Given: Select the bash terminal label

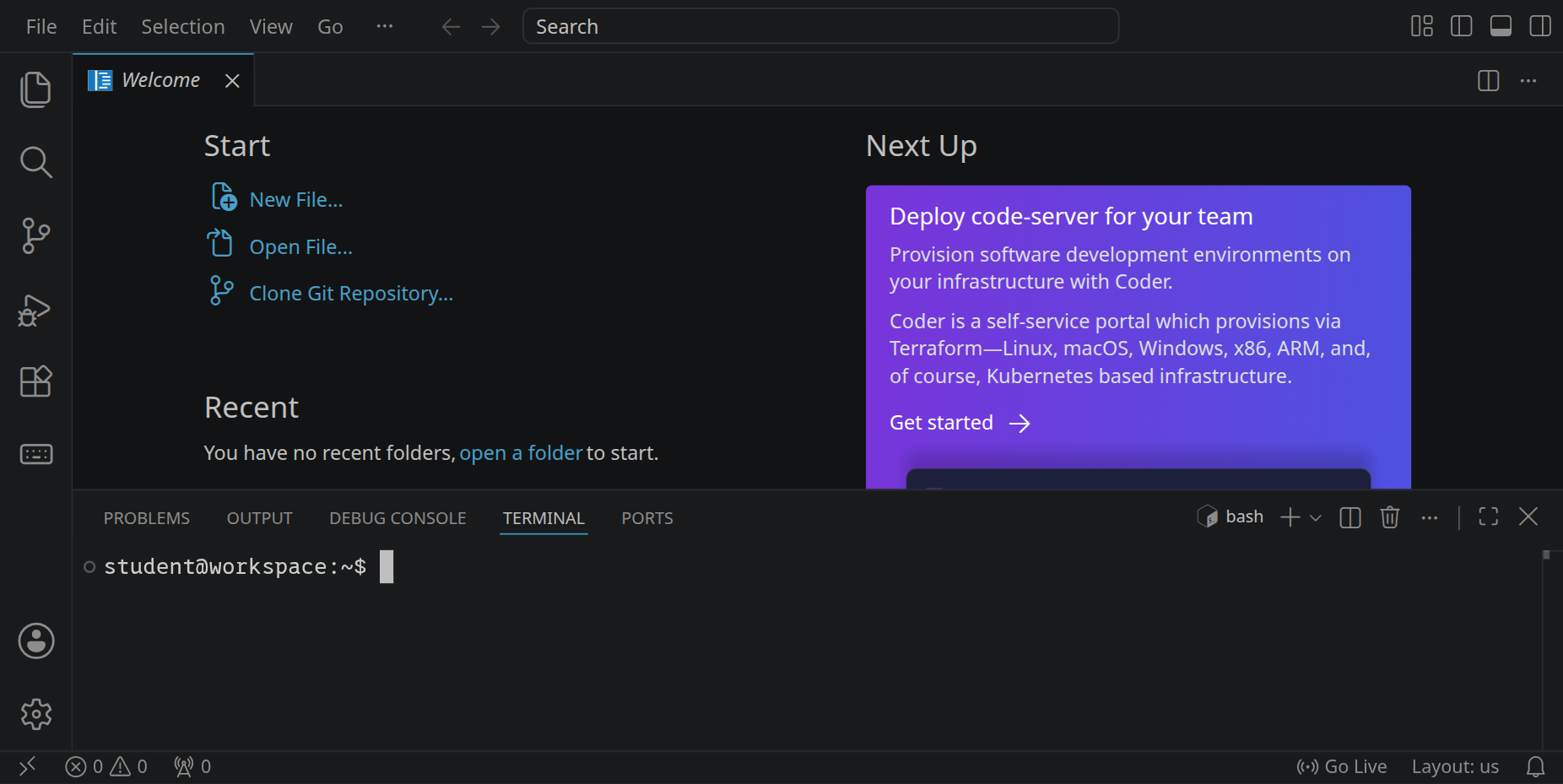Looking at the screenshot, I should pyautogui.click(x=1230, y=516).
